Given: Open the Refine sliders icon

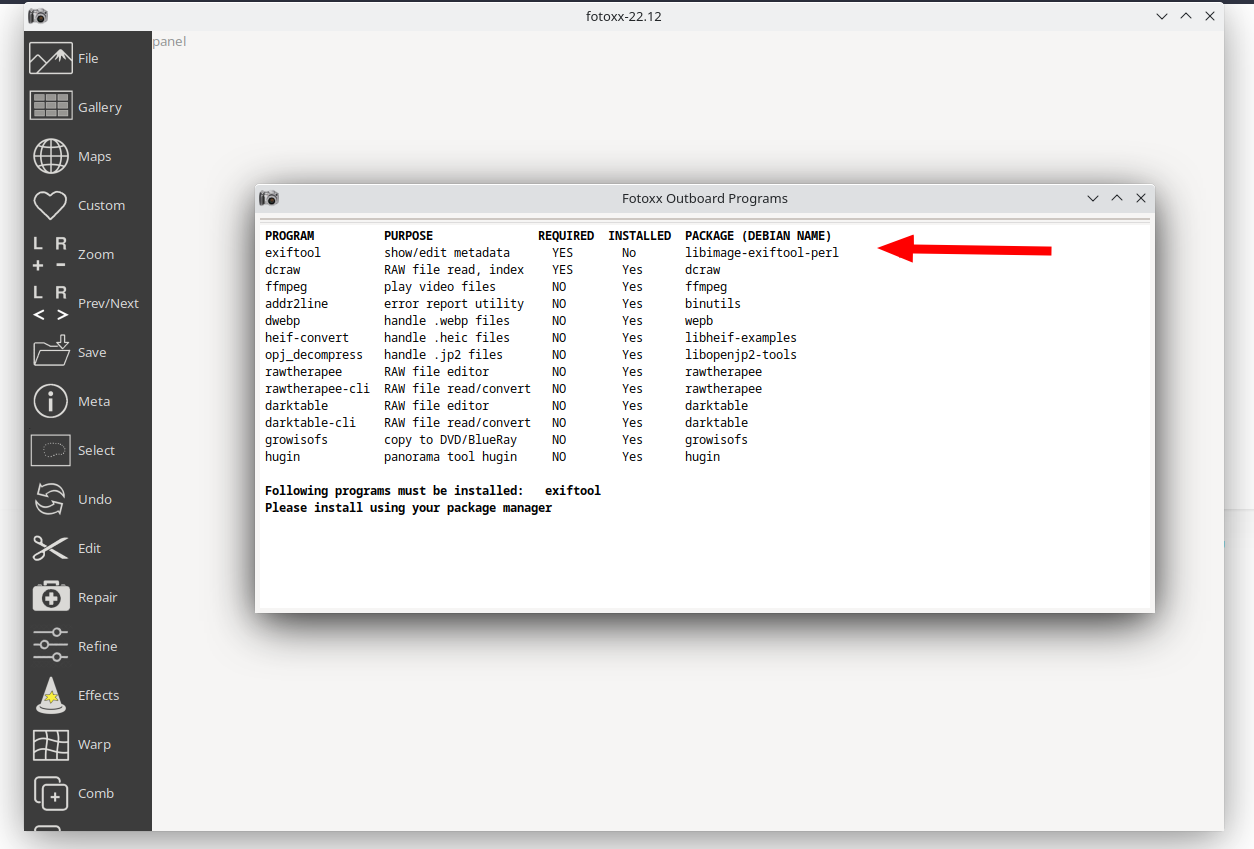Looking at the screenshot, I should coord(50,646).
